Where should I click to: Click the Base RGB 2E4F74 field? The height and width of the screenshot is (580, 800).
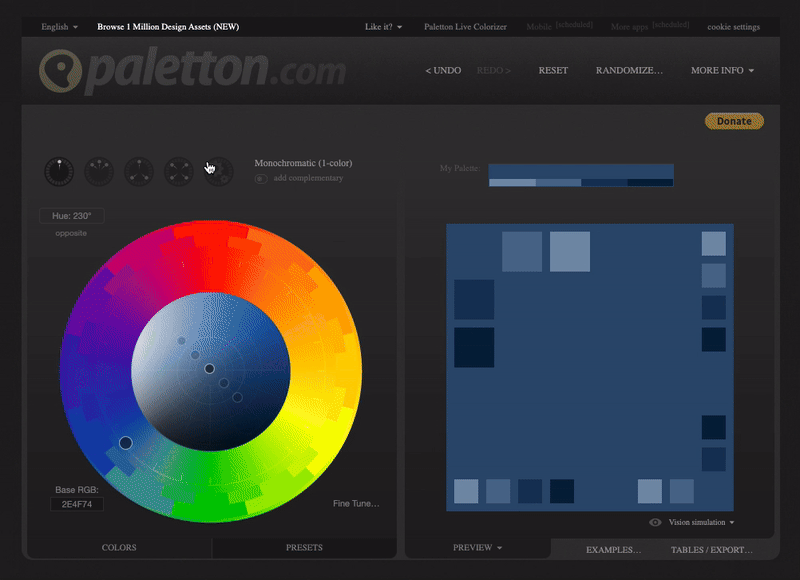coord(77,505)
